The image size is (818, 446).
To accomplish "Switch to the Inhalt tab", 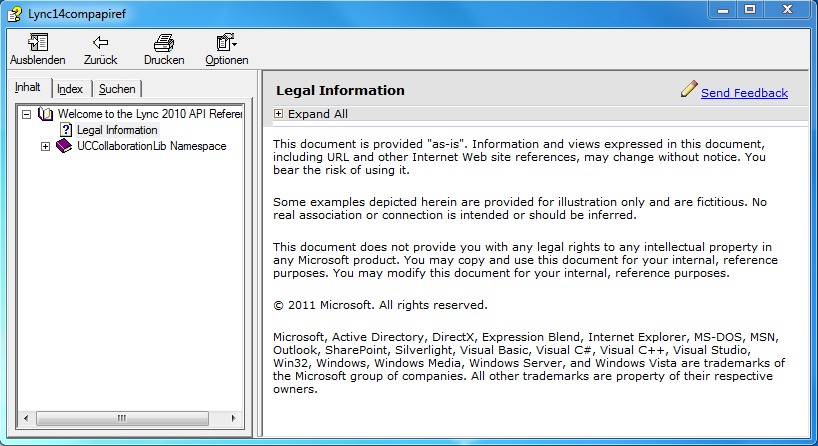I will click(28, 88).
